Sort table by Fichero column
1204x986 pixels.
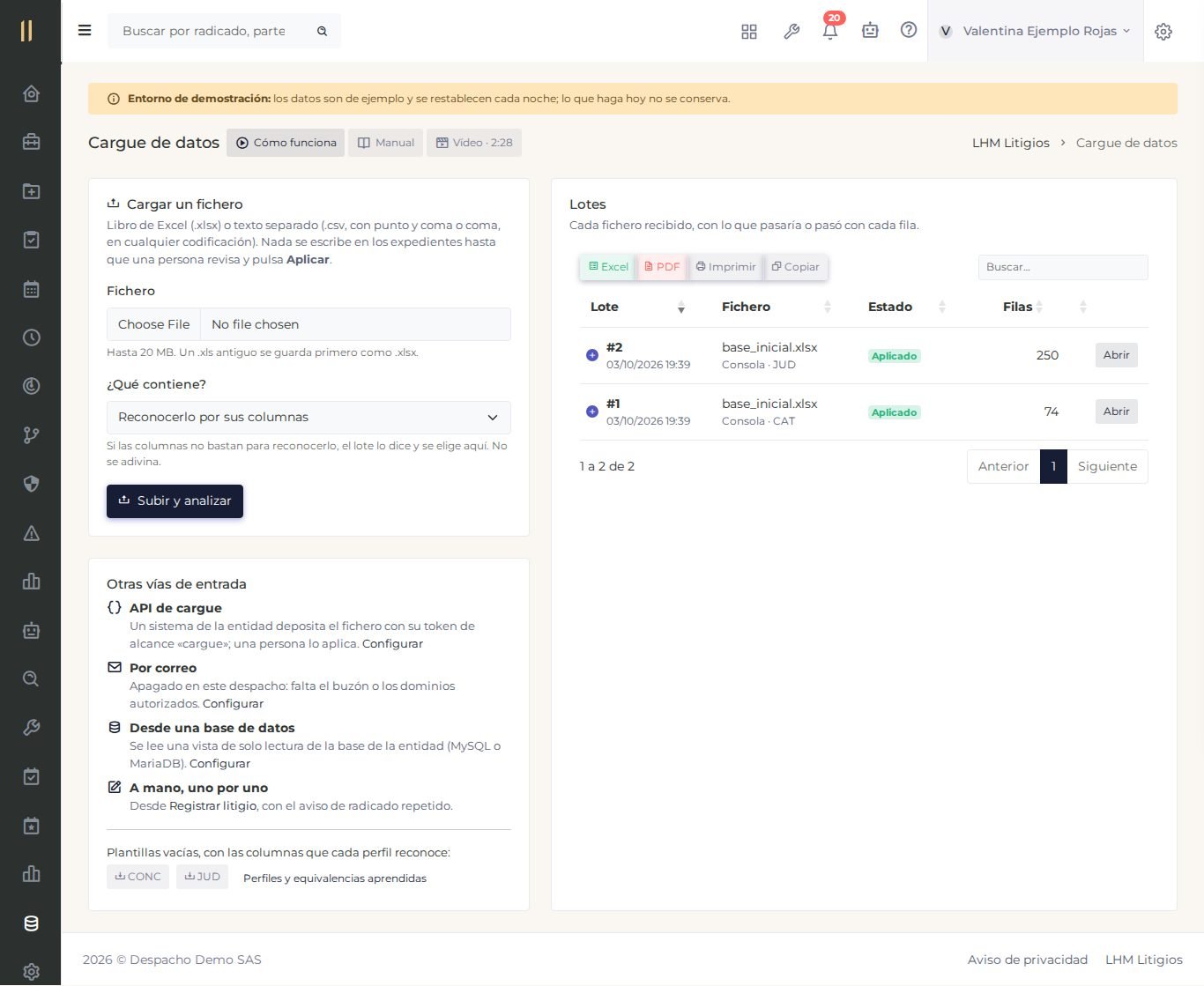coord(776,307)
